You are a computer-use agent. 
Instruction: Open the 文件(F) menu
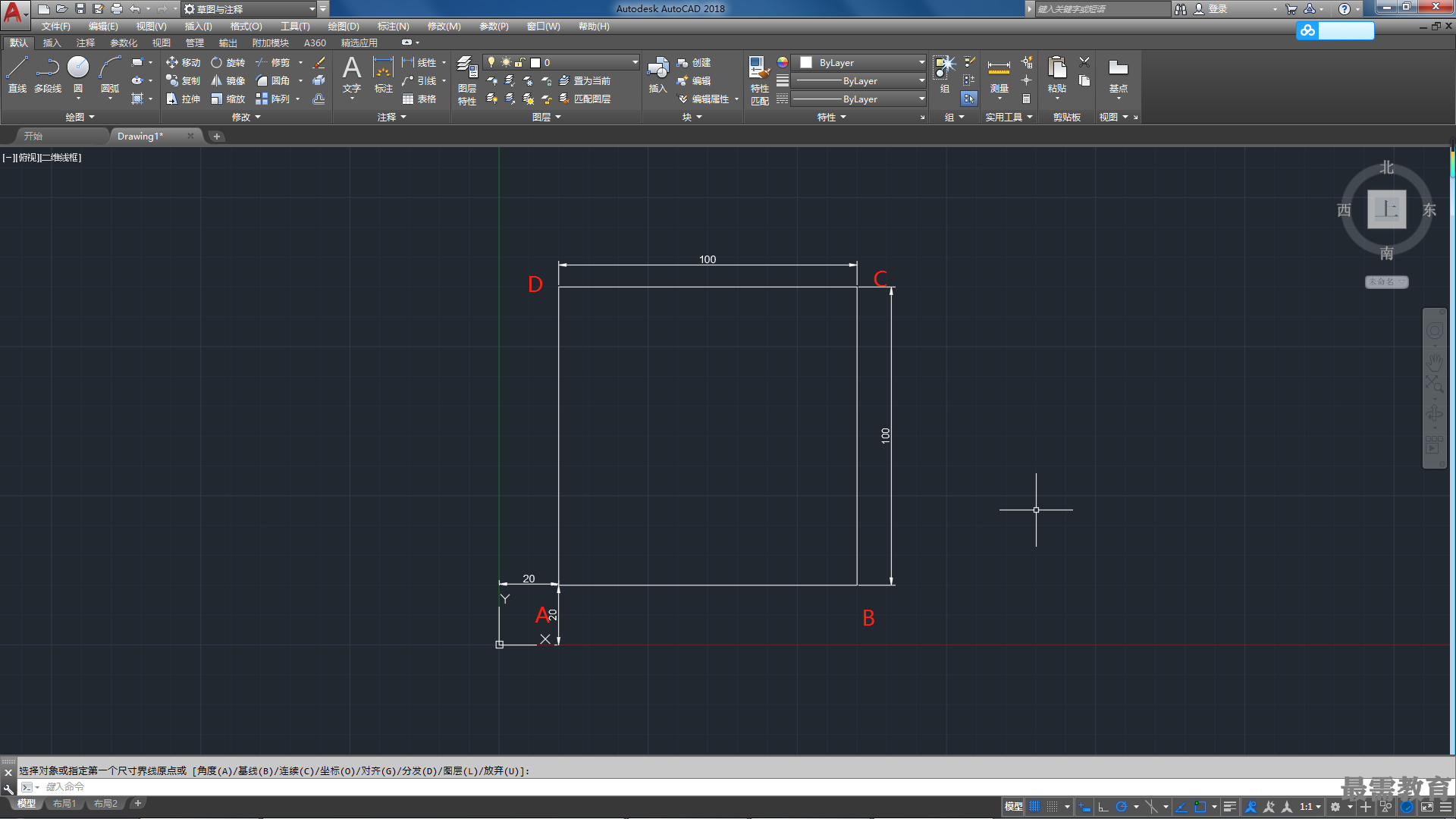coord(56,26)
